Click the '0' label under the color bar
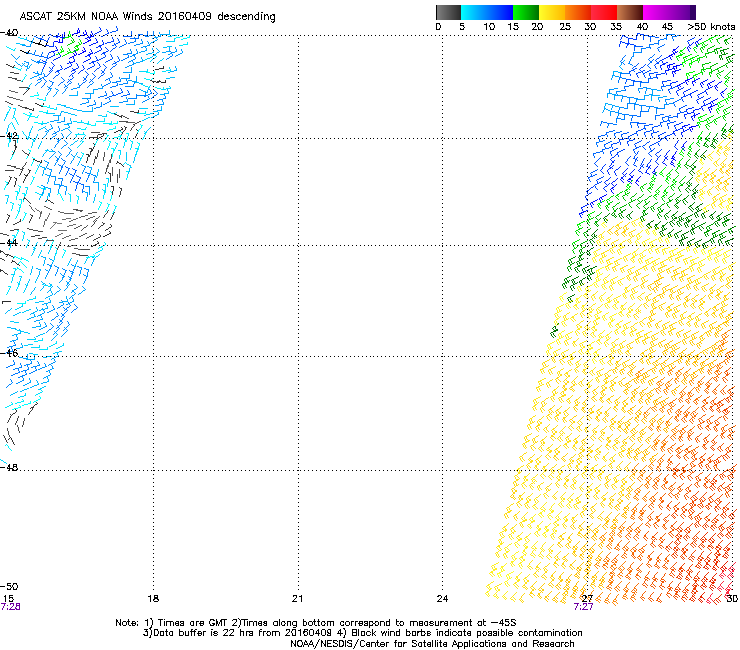The height and width of the screenshot is (650, 740). click(x=438, y=27)
